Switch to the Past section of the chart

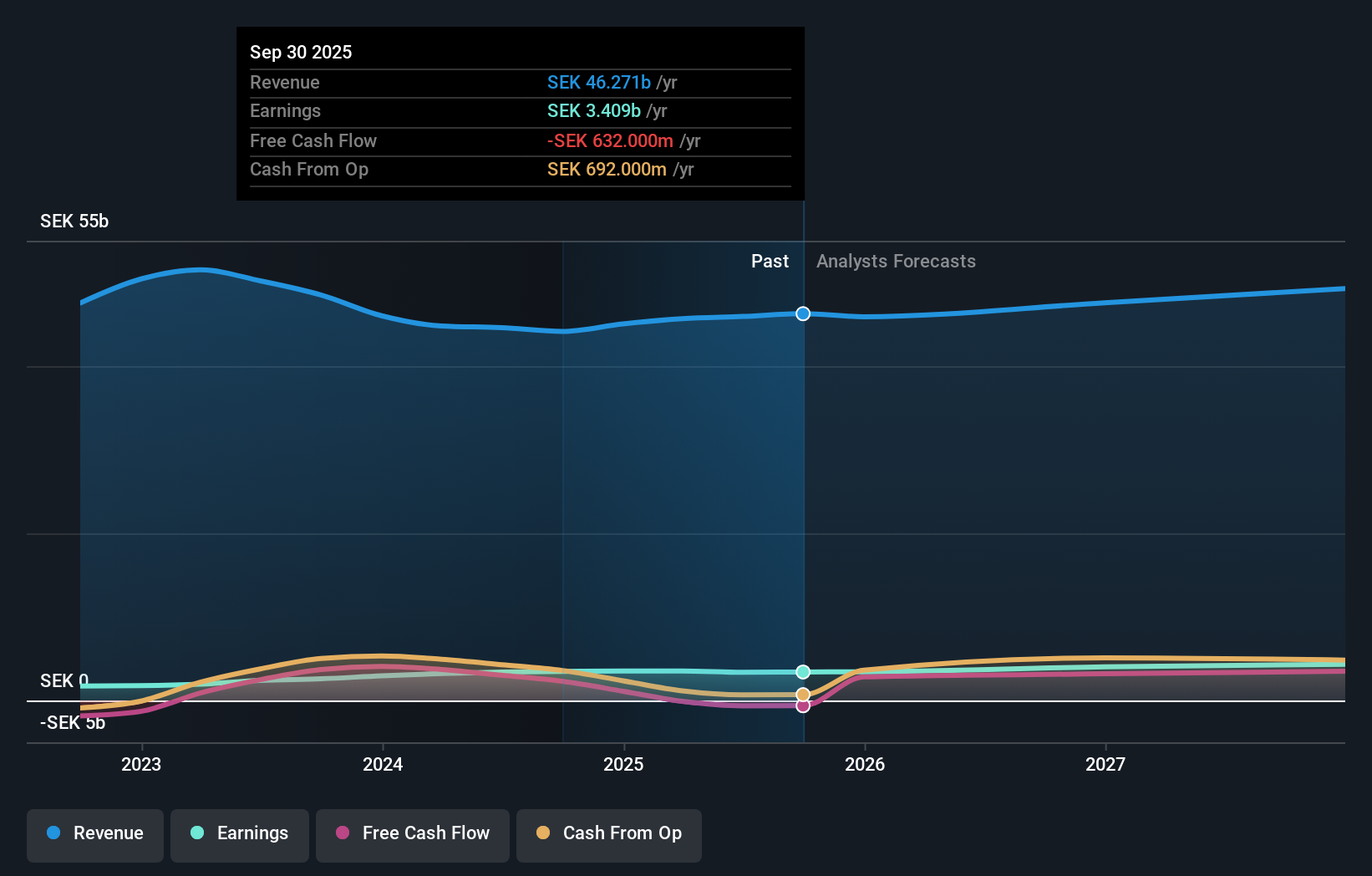(770, 261)
